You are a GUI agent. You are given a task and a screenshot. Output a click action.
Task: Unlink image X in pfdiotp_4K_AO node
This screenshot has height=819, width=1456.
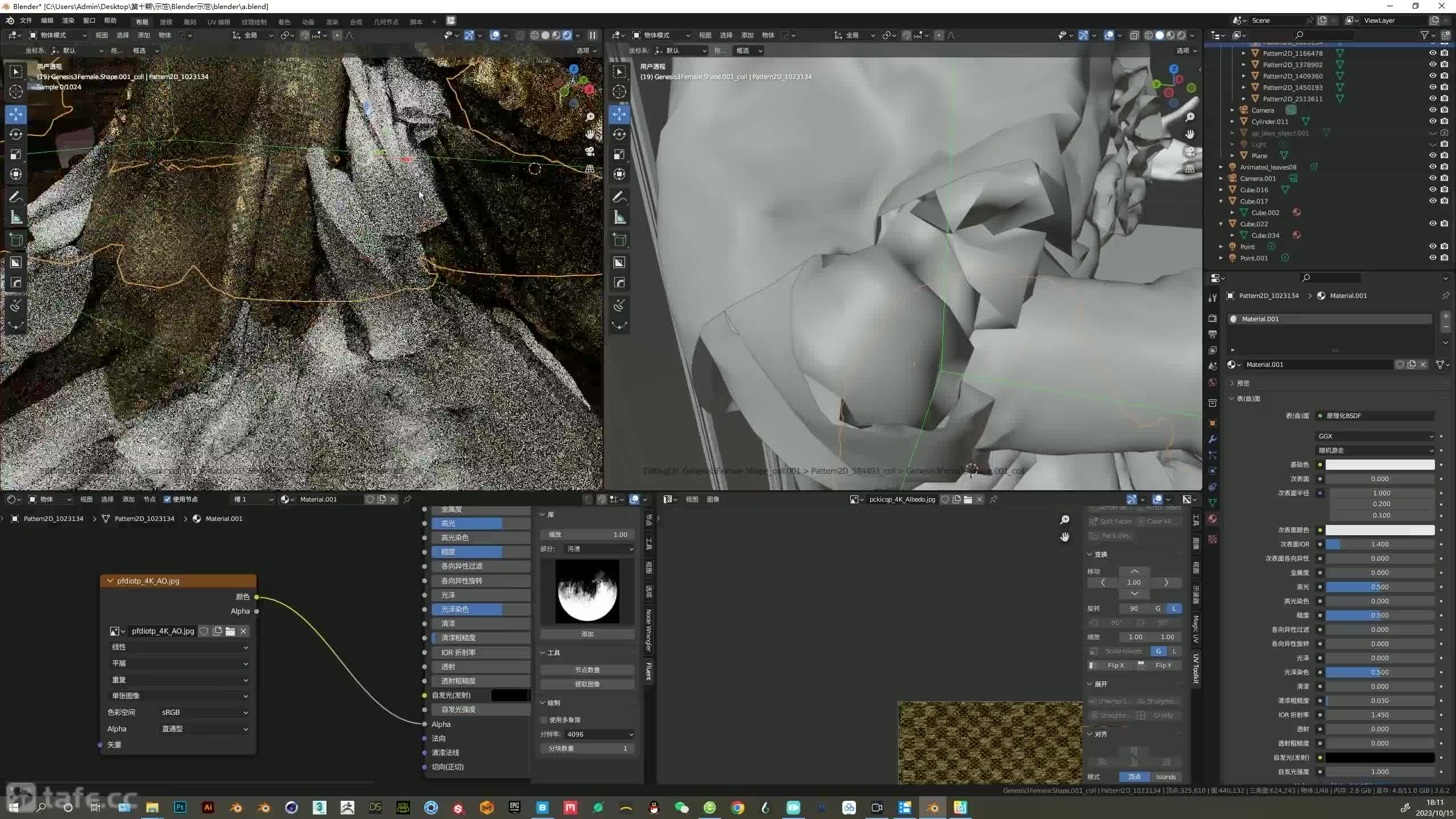243,631
